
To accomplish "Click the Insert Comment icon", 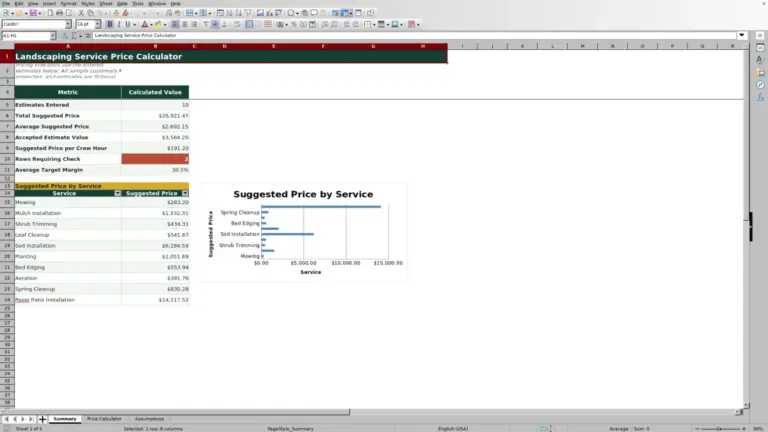I will tap(314, 13).
